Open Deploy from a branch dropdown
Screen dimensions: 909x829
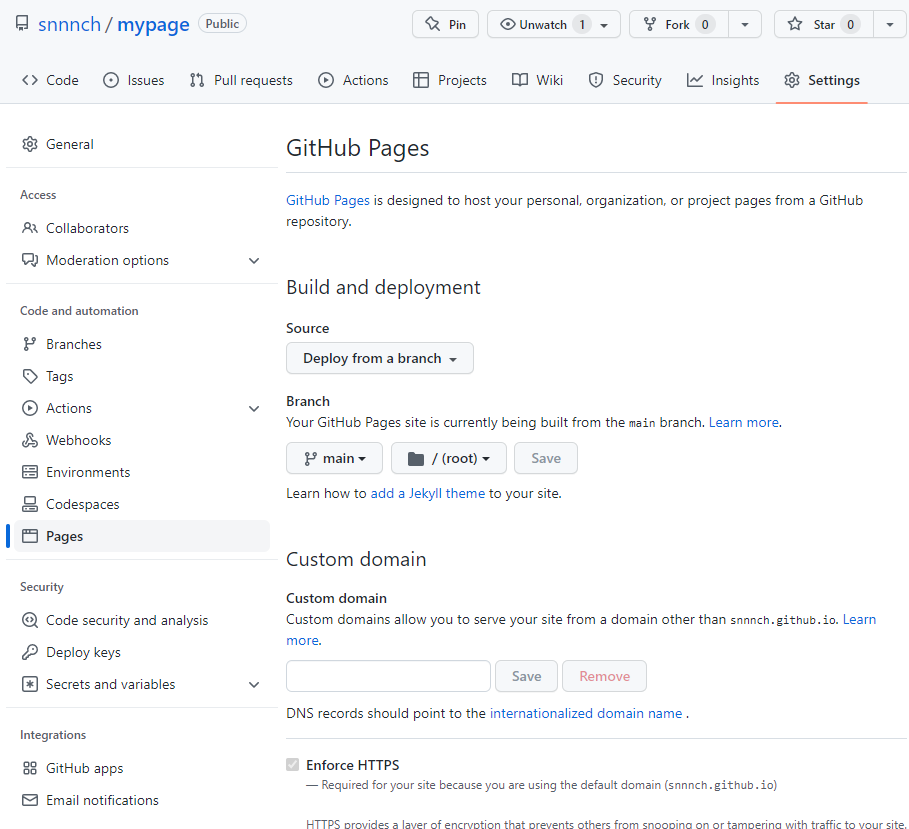click(x=380, y=358)
